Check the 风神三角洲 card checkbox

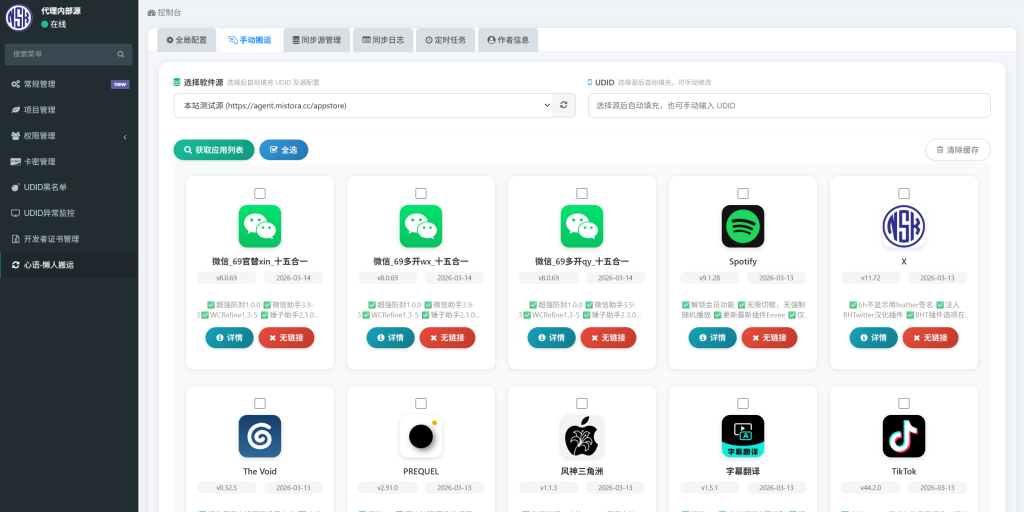(x=582, y=403)
